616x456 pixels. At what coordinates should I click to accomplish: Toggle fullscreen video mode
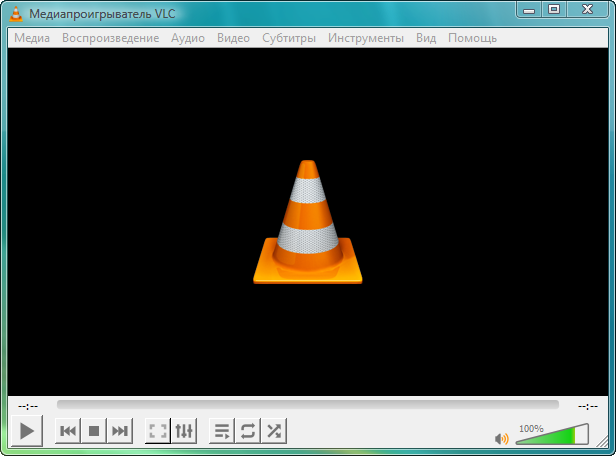158,431
